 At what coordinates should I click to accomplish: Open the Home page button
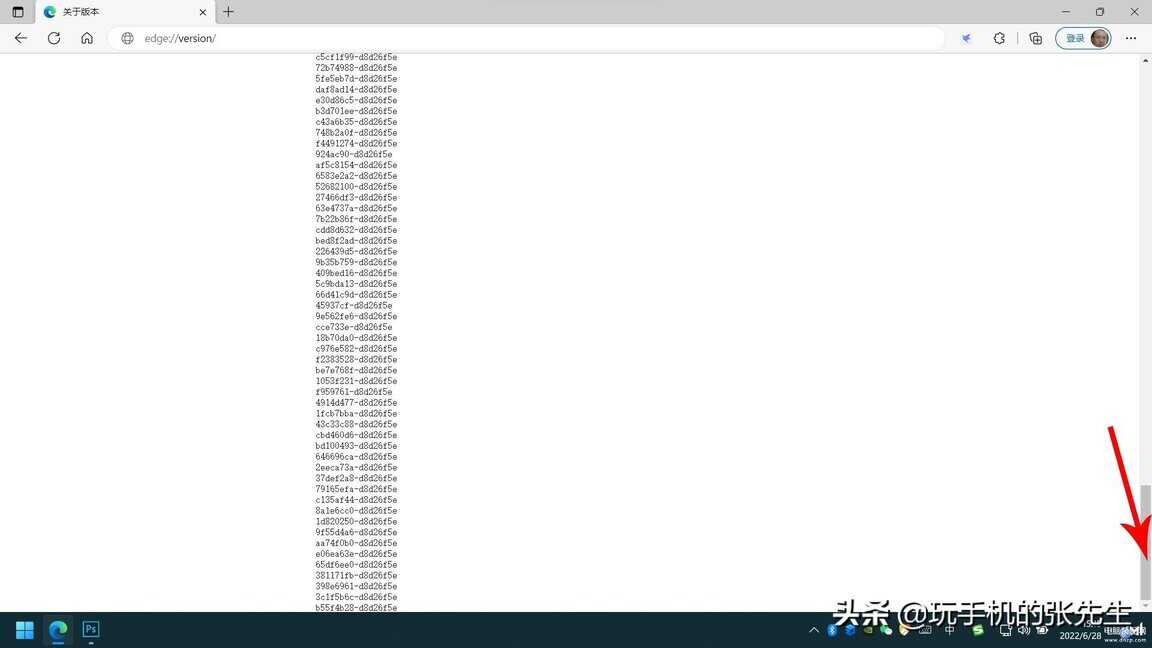(x=87, y=38)
